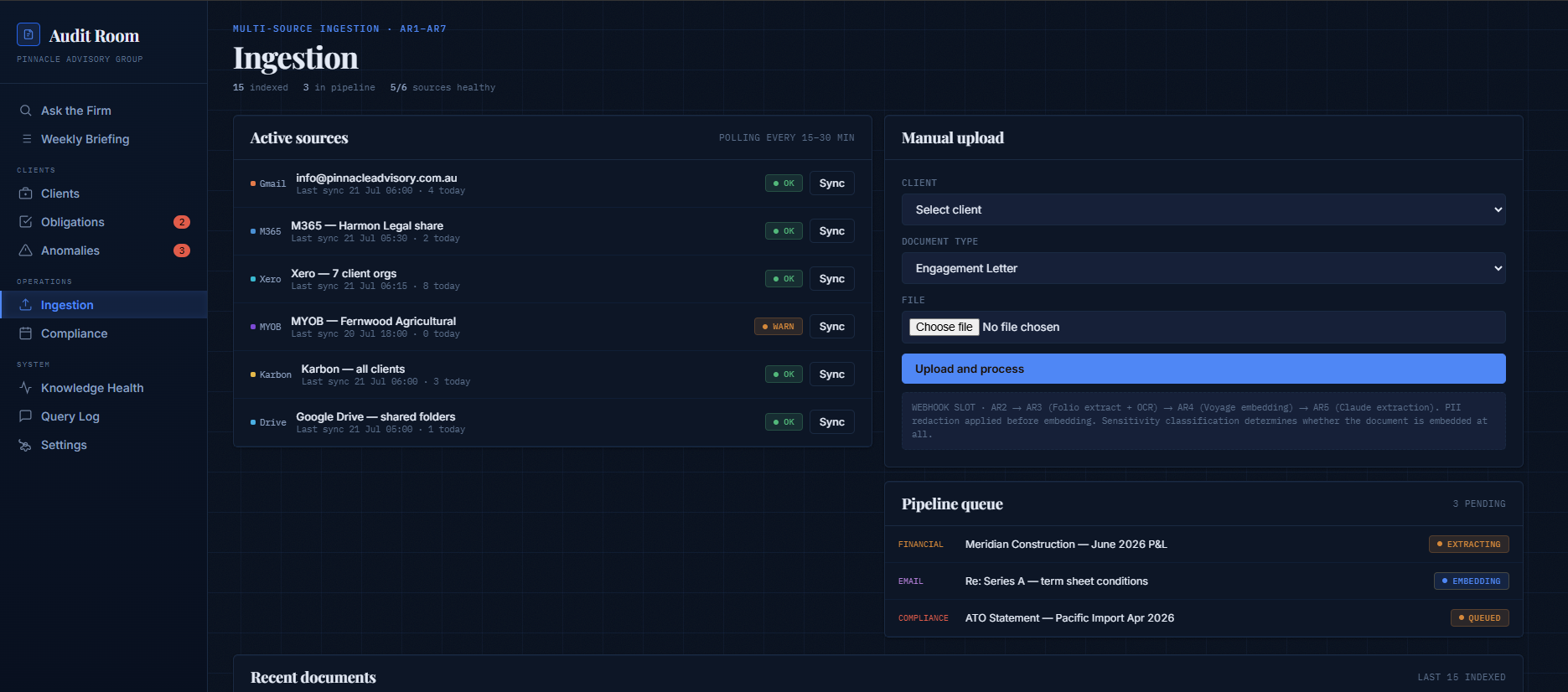
Task: Click the Compliance calendar icon
Action: coord(26,333)
